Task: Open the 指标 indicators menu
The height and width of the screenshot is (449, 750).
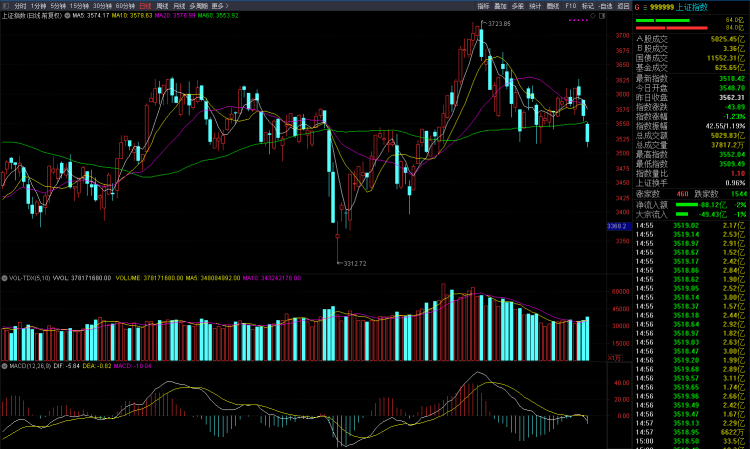Action: [x=484, y=6]
